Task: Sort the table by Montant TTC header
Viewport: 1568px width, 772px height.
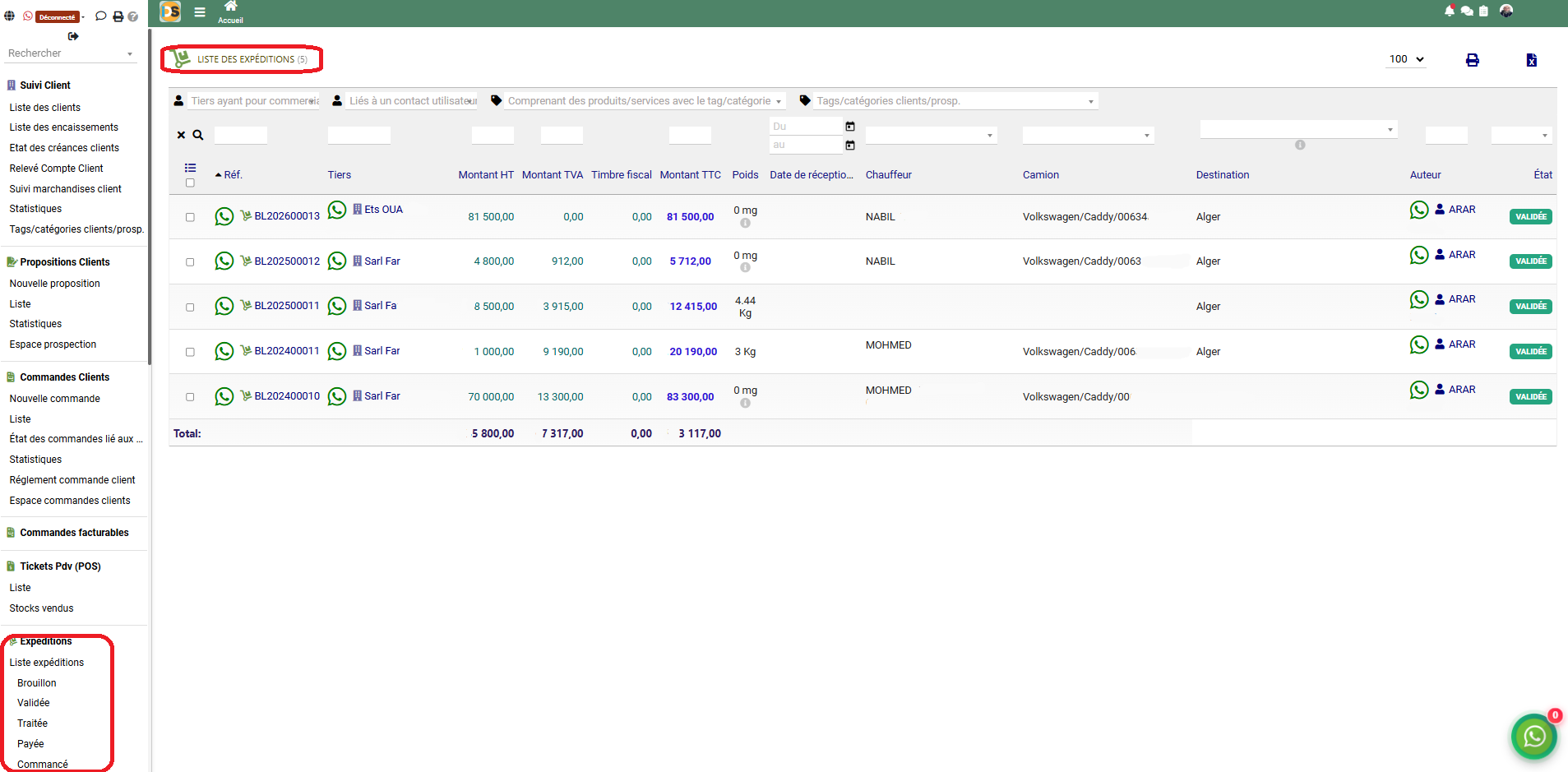Action: coord(690,175)
